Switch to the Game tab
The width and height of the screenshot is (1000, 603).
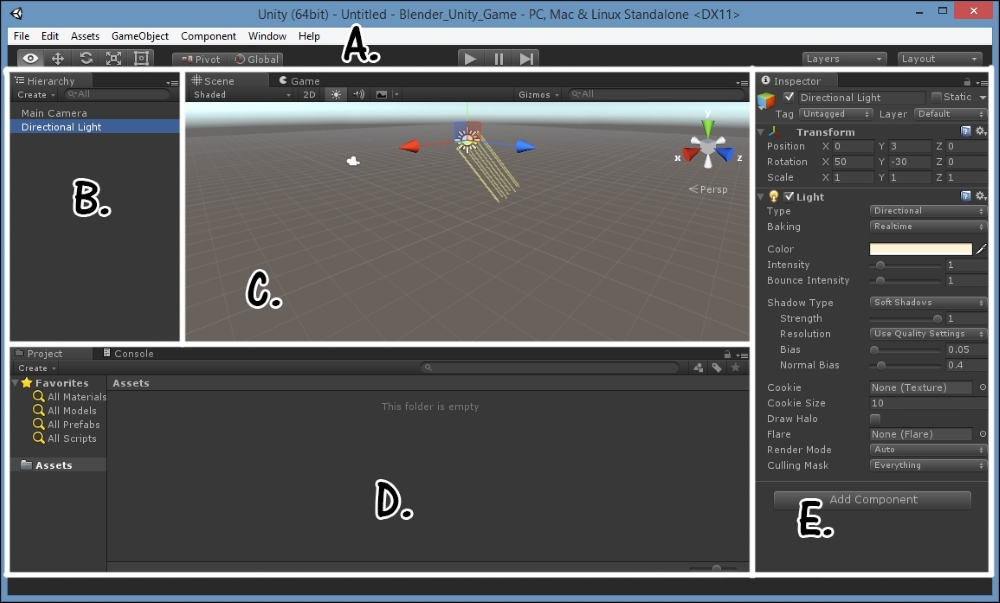300,81
